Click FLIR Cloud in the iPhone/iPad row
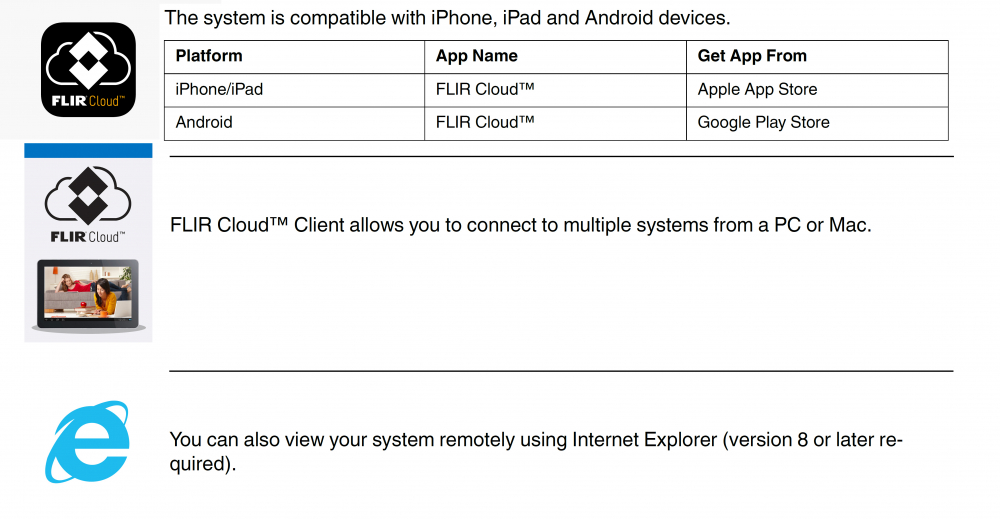1000x519 pixels. [x=485, y=89]
